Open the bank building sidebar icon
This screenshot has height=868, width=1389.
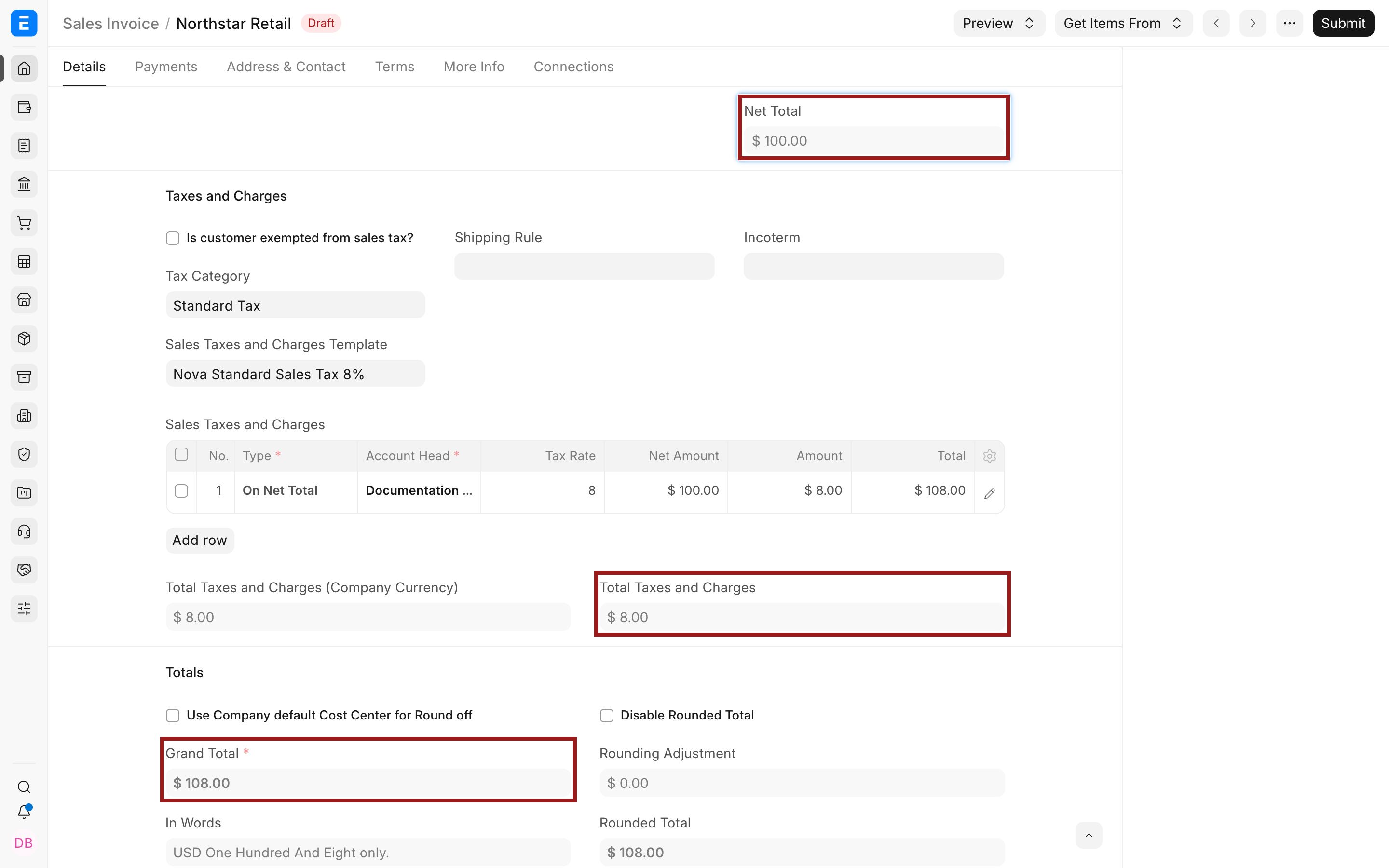[x=24, y=184]
